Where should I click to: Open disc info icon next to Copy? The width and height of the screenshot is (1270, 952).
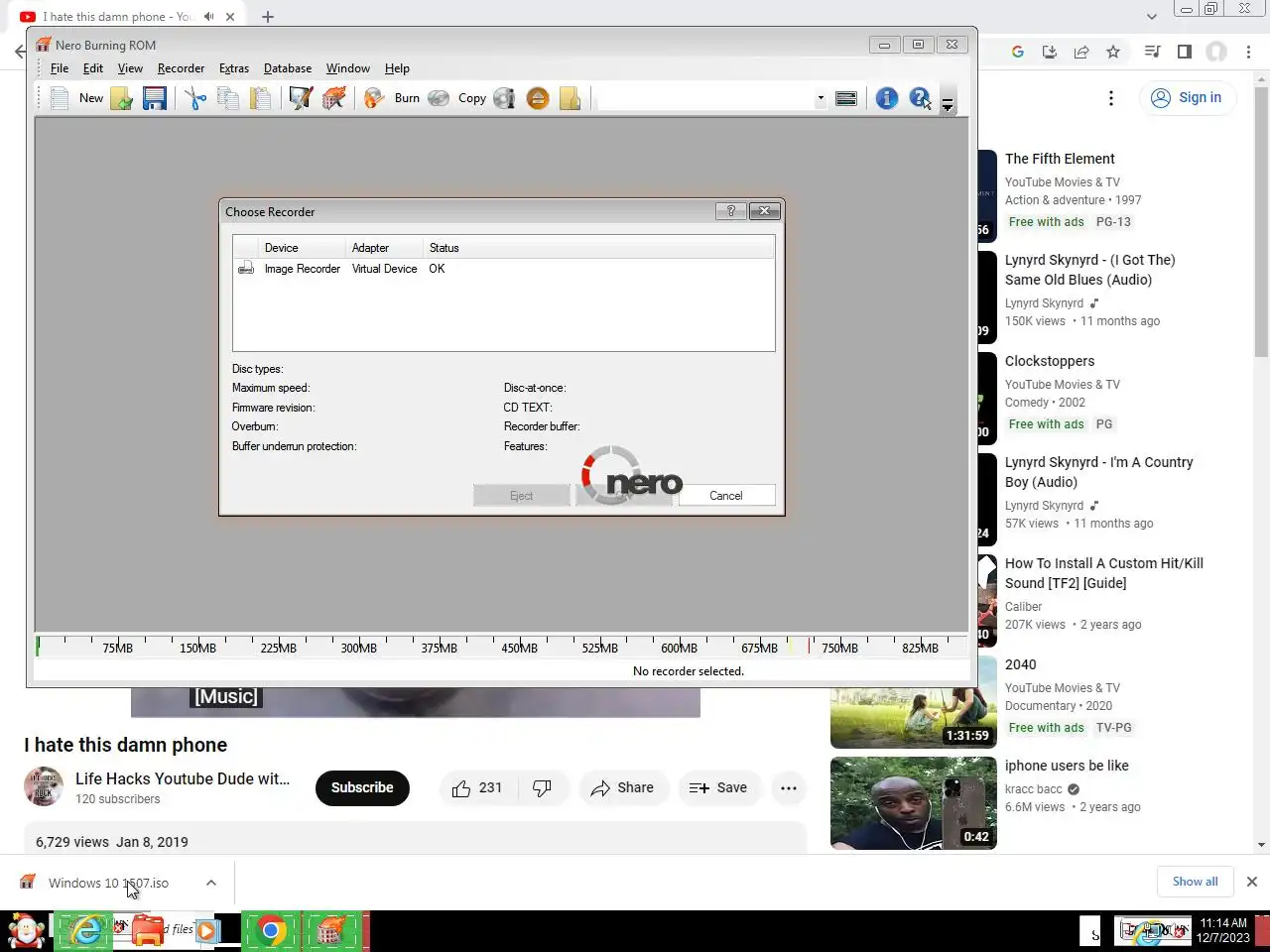tap(505, 98)
